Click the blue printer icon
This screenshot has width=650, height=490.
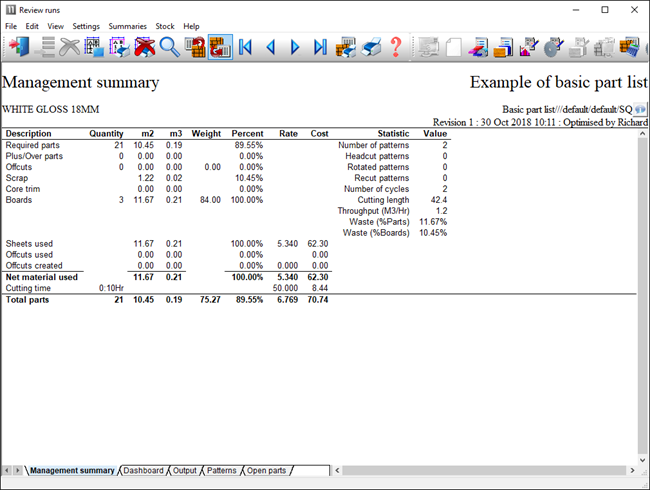pos(371,47)
